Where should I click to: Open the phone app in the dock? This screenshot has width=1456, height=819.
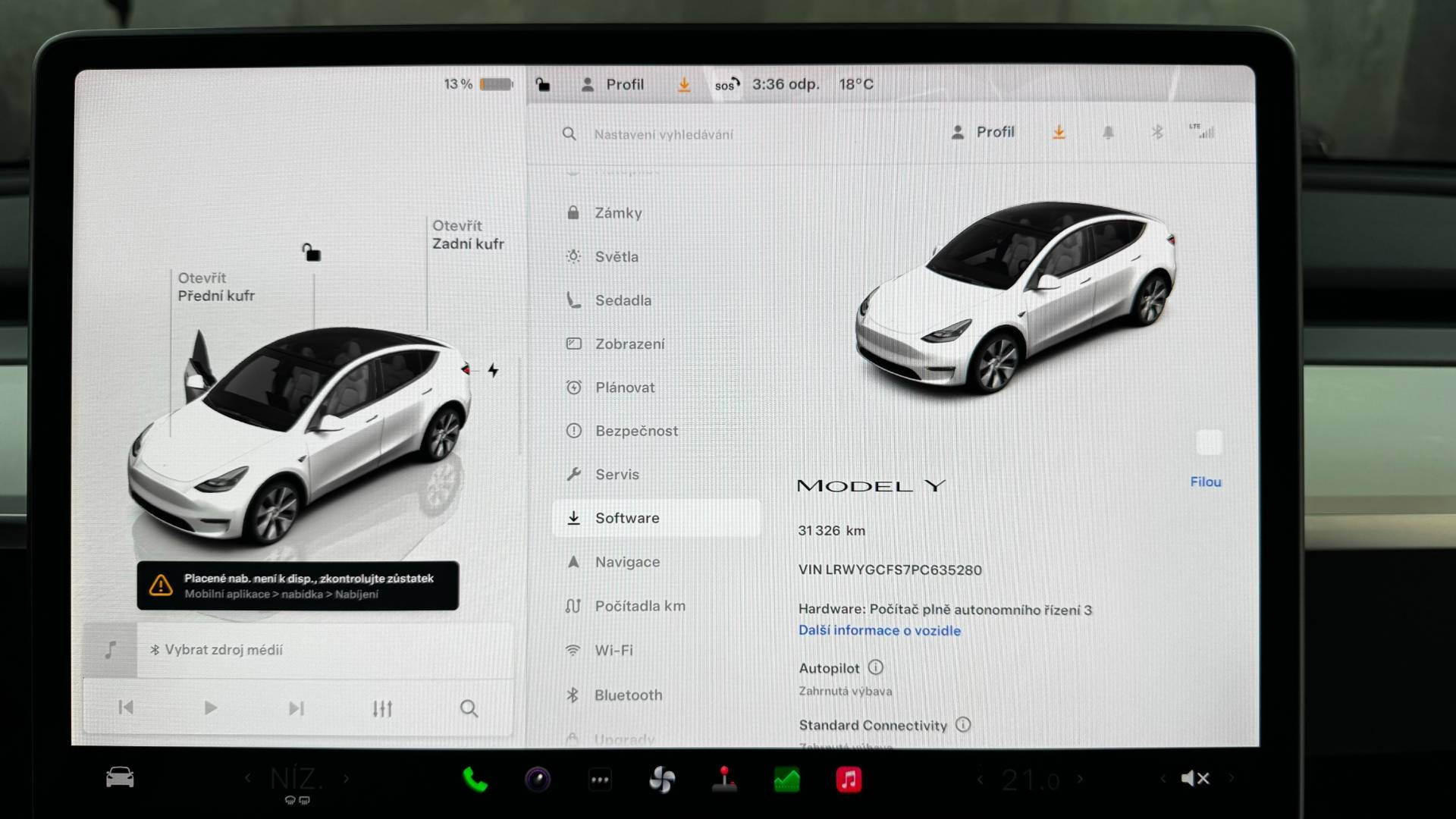point(475,779)
